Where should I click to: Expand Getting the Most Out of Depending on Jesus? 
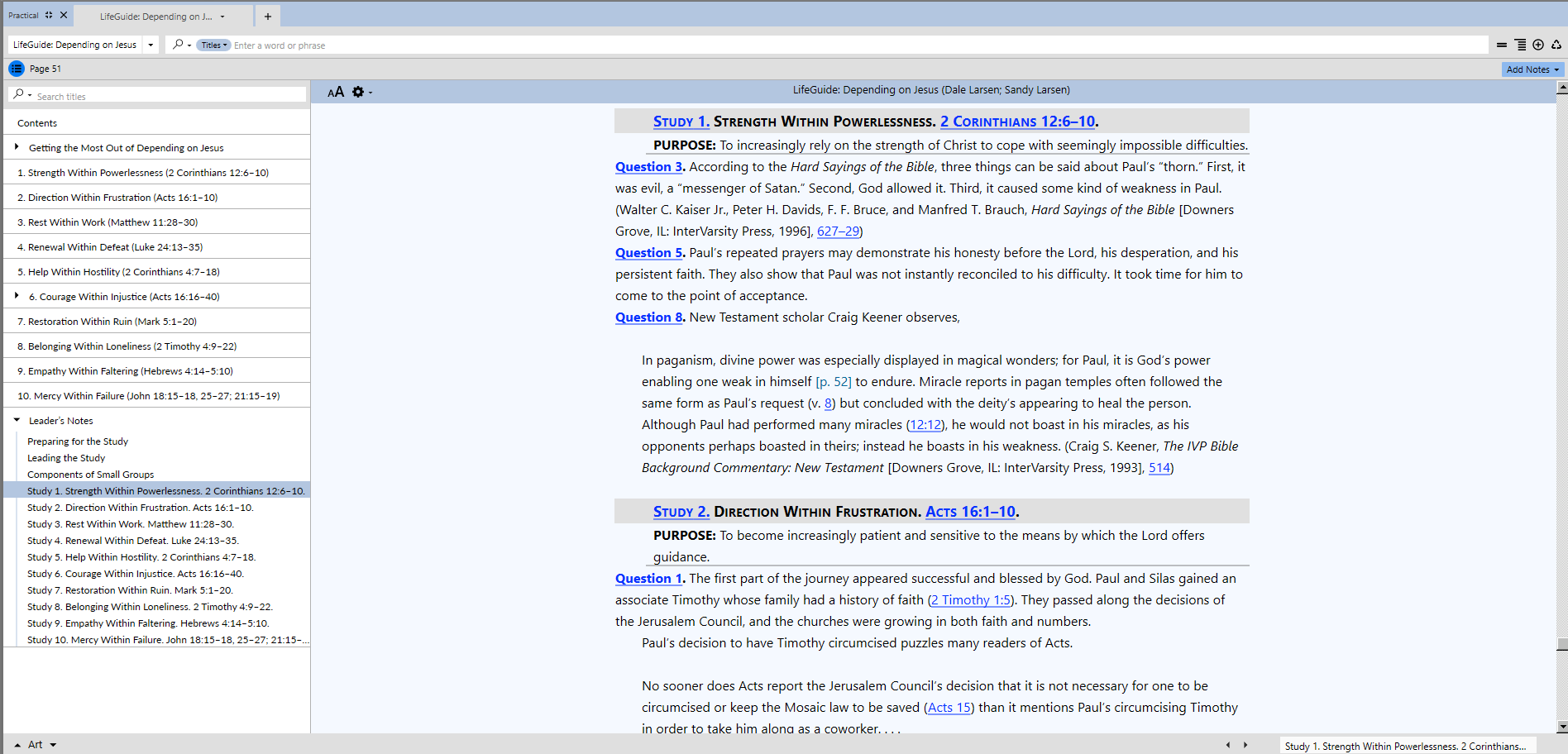point(17,147)
